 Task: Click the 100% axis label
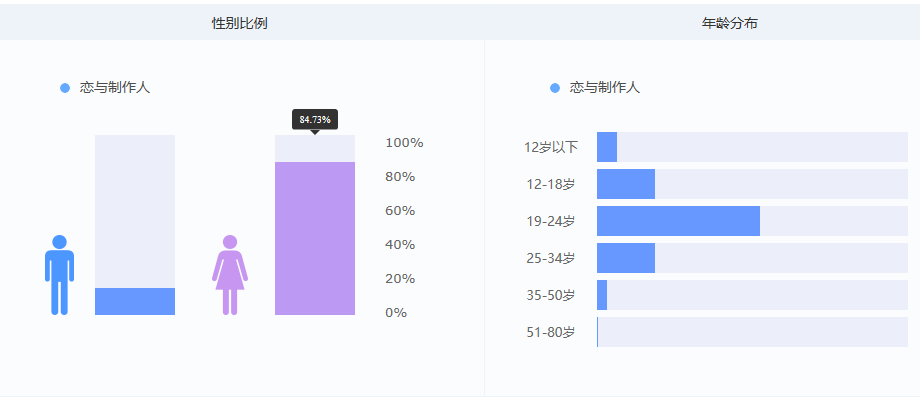click(x=404, y=142)
